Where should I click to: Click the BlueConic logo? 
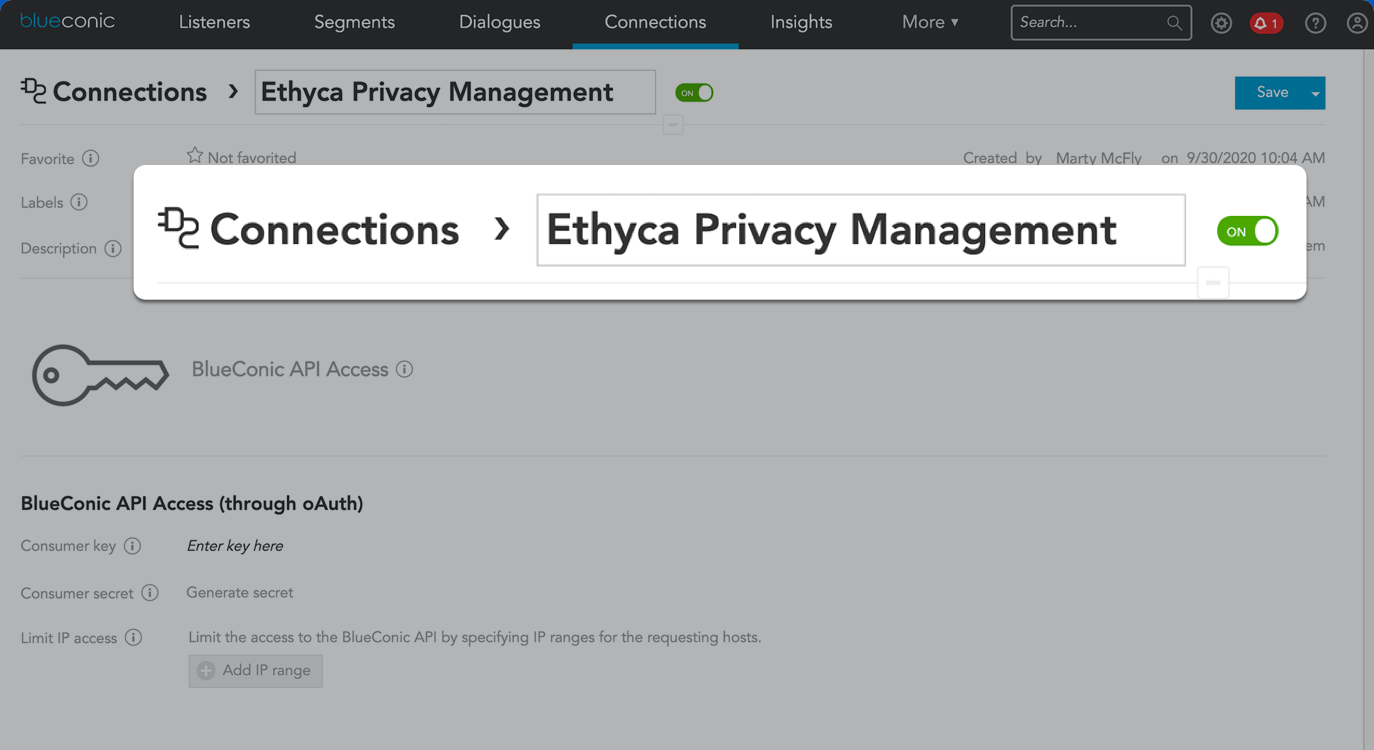(x=67, y=21)
